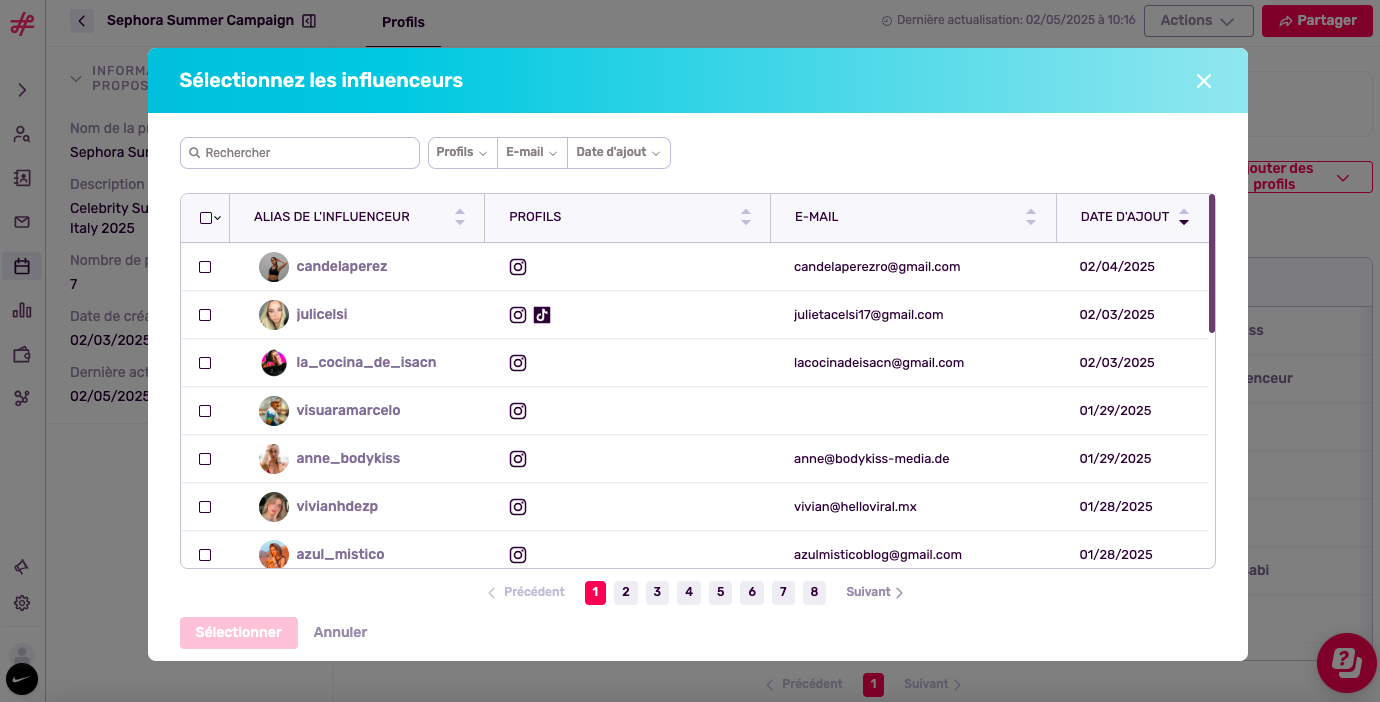Click the Partager button
The height and width of the screenshot is (702, 1380).
point(1317,20)
